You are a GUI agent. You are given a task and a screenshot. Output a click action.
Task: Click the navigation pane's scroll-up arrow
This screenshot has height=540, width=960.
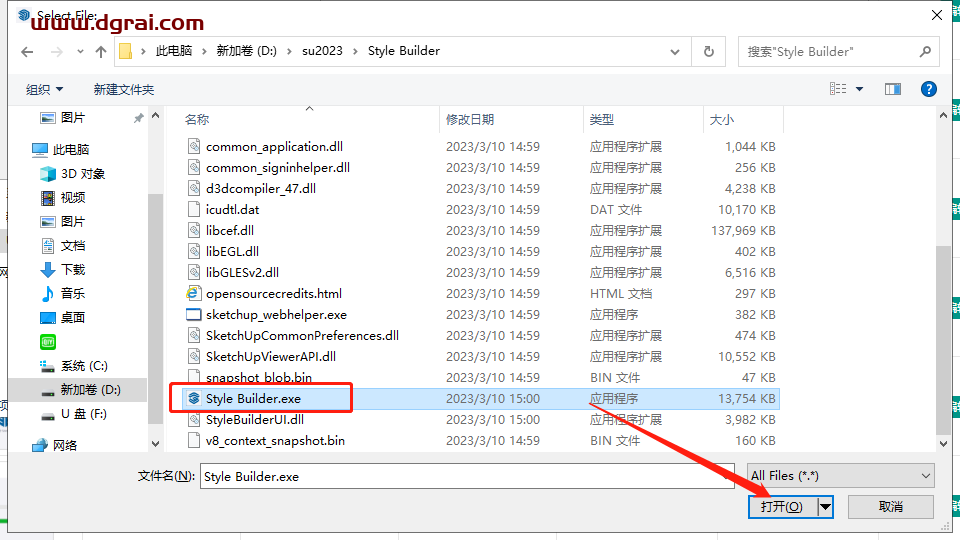pos(156,116)
